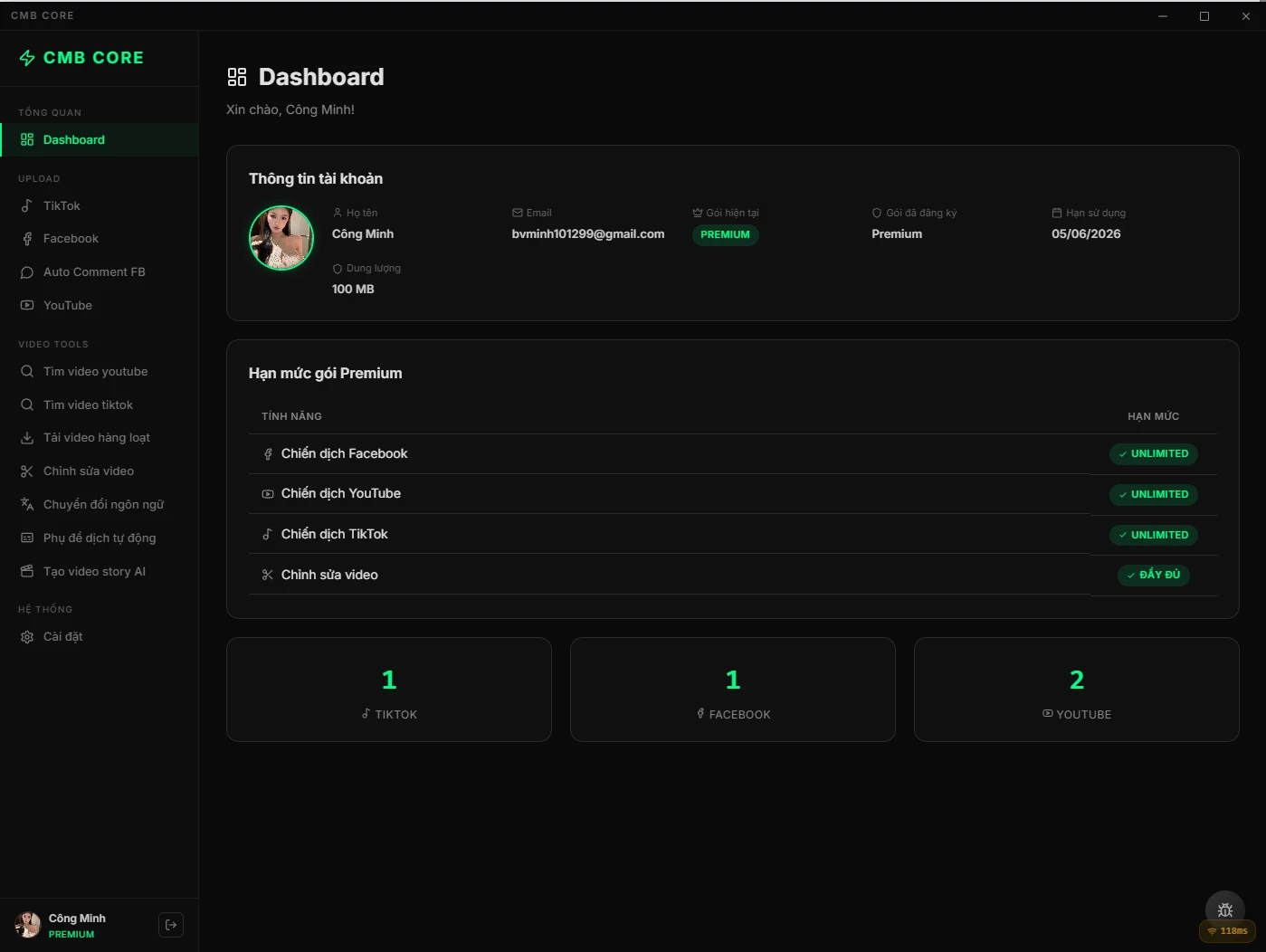Click the Dashboard grid icon in heading

(x=237, y=77)
